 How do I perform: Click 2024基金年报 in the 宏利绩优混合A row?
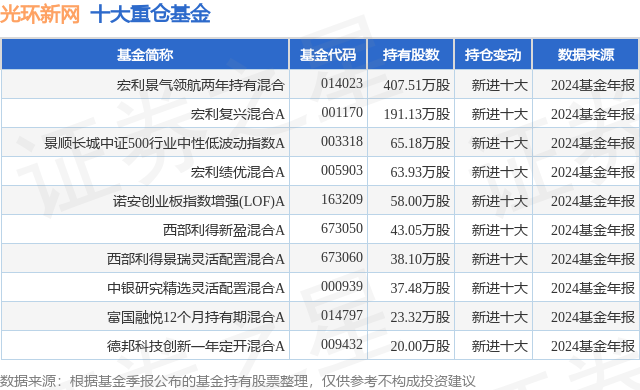coord(593,172)
